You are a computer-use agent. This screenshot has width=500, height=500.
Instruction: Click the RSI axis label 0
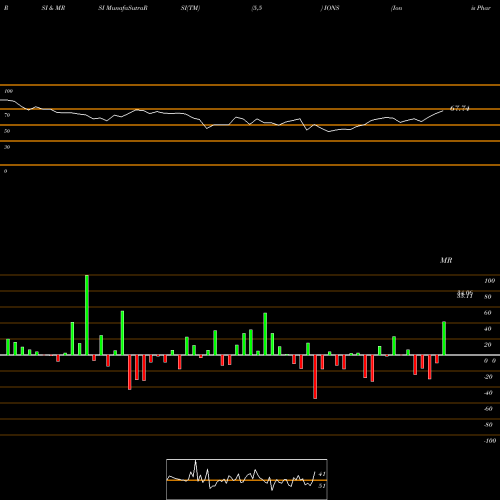5,171
